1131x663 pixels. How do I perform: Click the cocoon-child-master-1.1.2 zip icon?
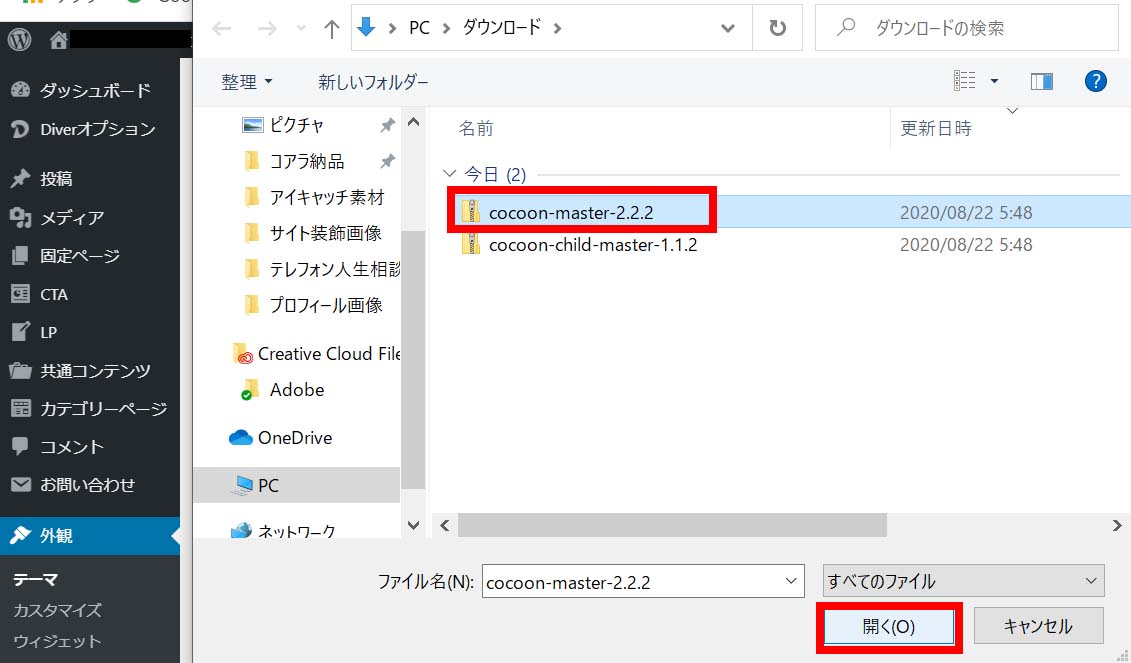pos(471,245)
